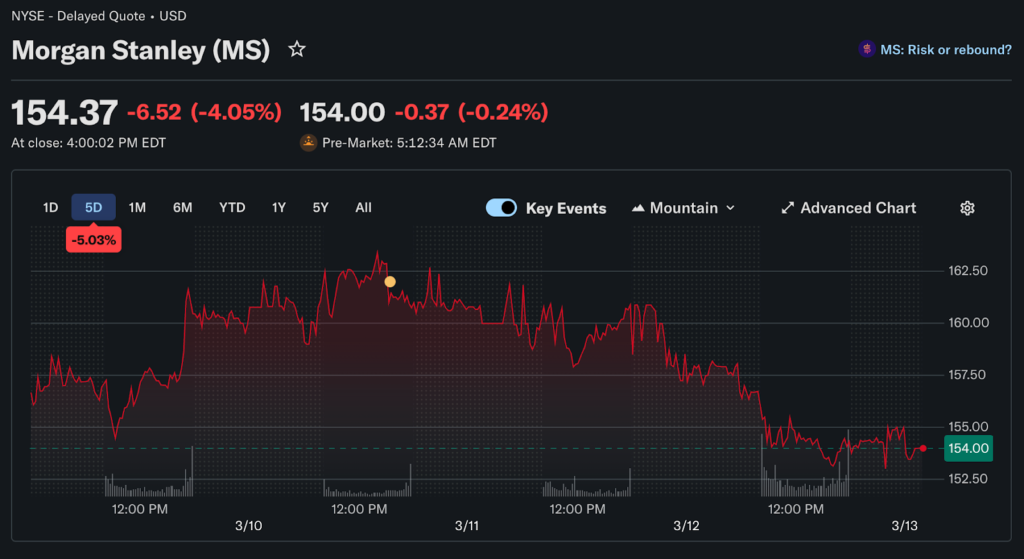Click the yellow key event marker on chart
Viewport: 1024px width, 559px height.
click(x=390, y=282)
